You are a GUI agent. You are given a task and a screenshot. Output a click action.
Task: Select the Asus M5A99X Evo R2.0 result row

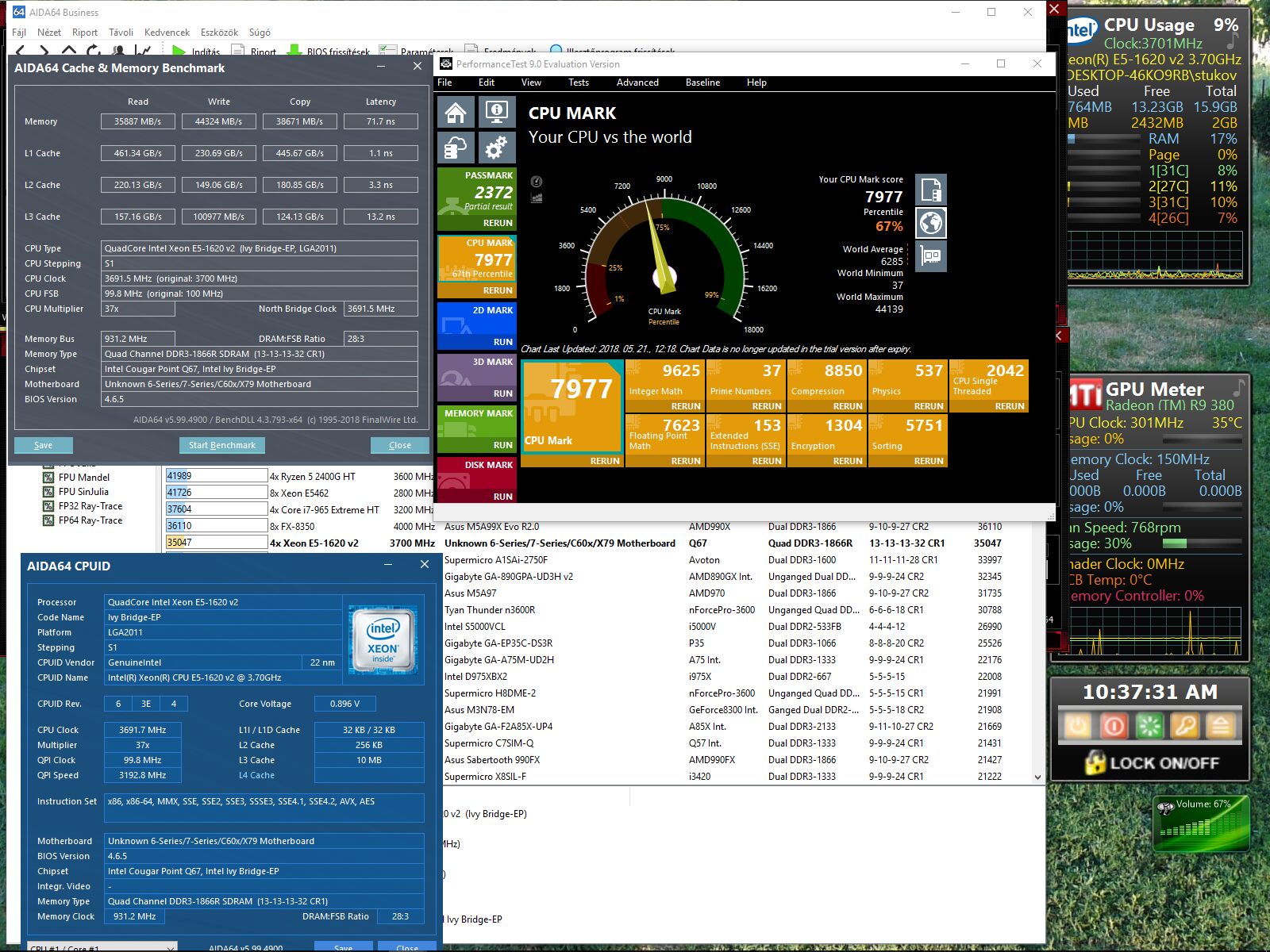tap(738, 527)
